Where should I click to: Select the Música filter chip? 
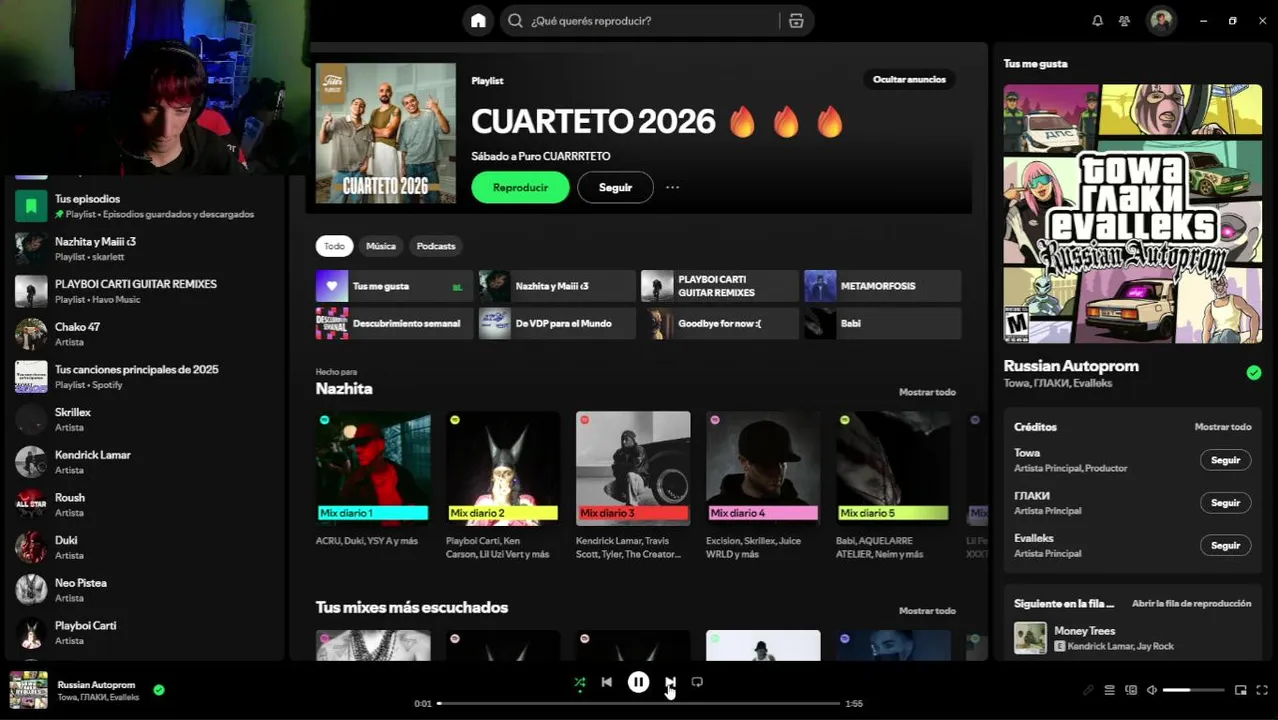[381, 246]
